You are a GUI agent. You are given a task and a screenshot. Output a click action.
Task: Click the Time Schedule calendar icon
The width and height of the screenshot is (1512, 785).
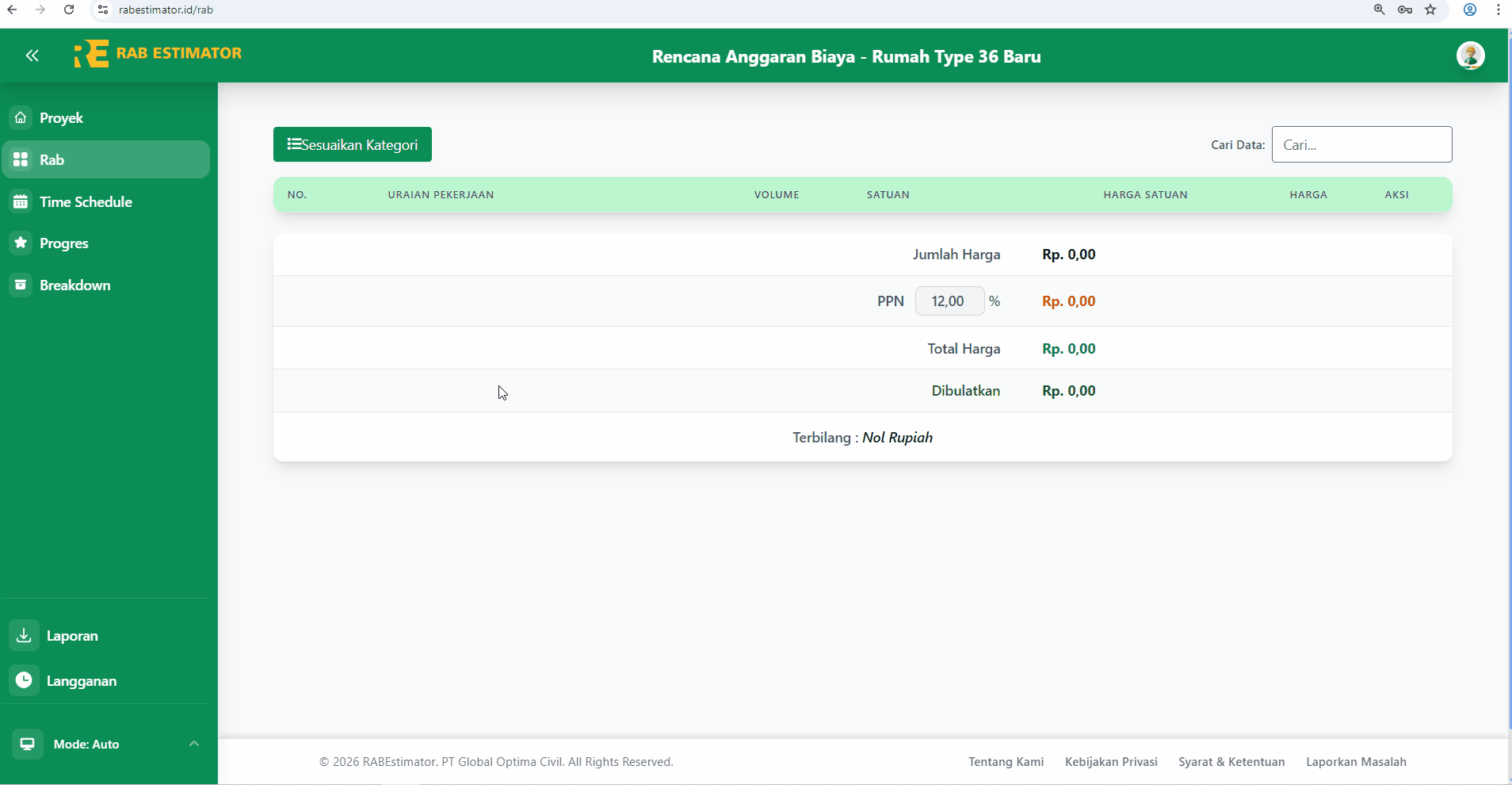(21, 201)
